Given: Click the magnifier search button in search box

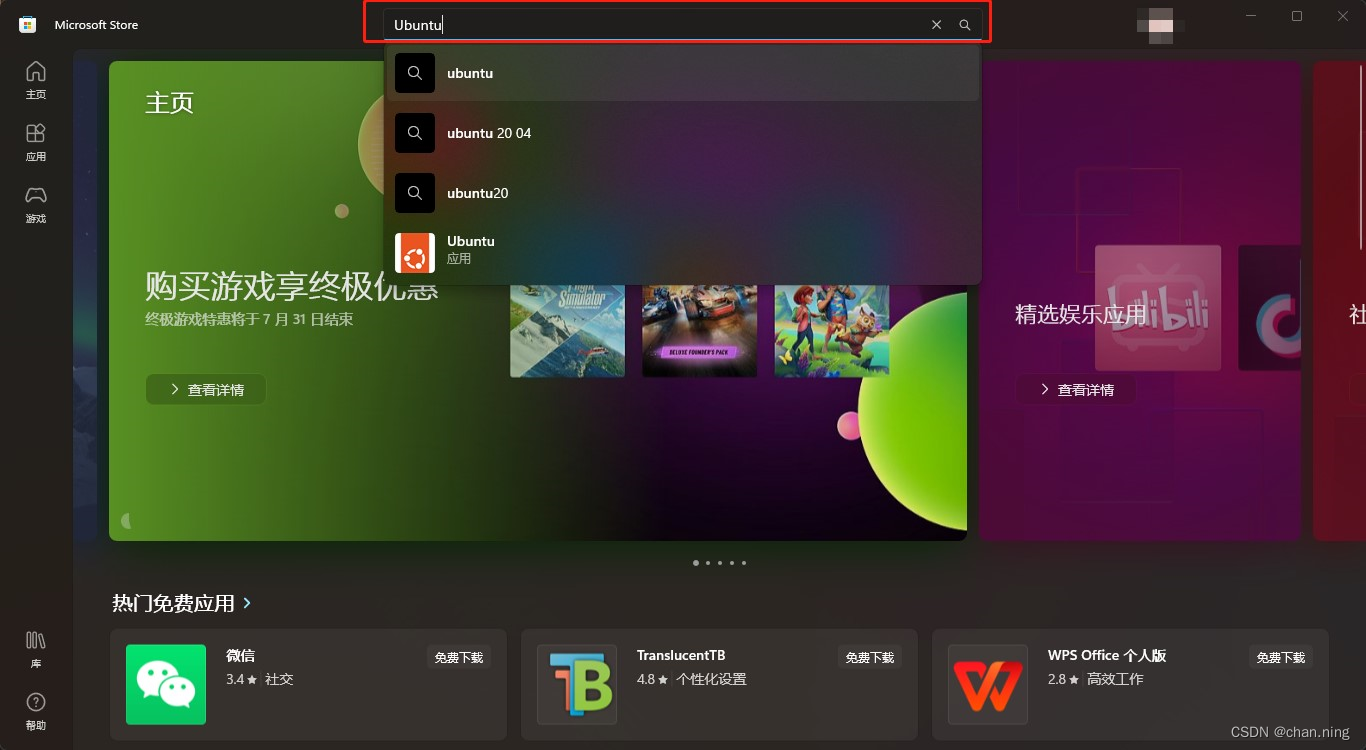Looking at the screenshot, I should [x=965, y=25].
